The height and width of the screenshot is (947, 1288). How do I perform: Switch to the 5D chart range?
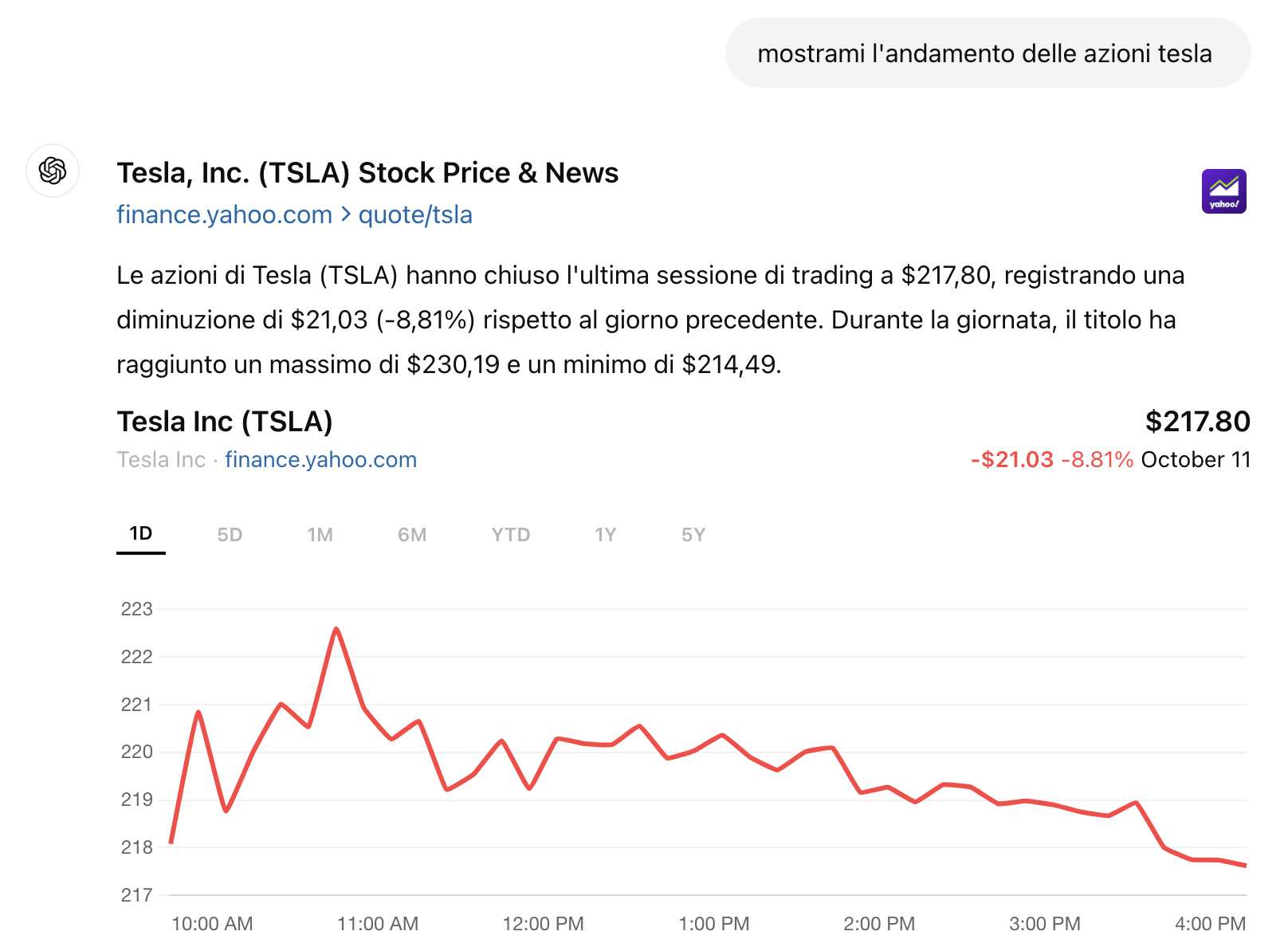(230, 535)
